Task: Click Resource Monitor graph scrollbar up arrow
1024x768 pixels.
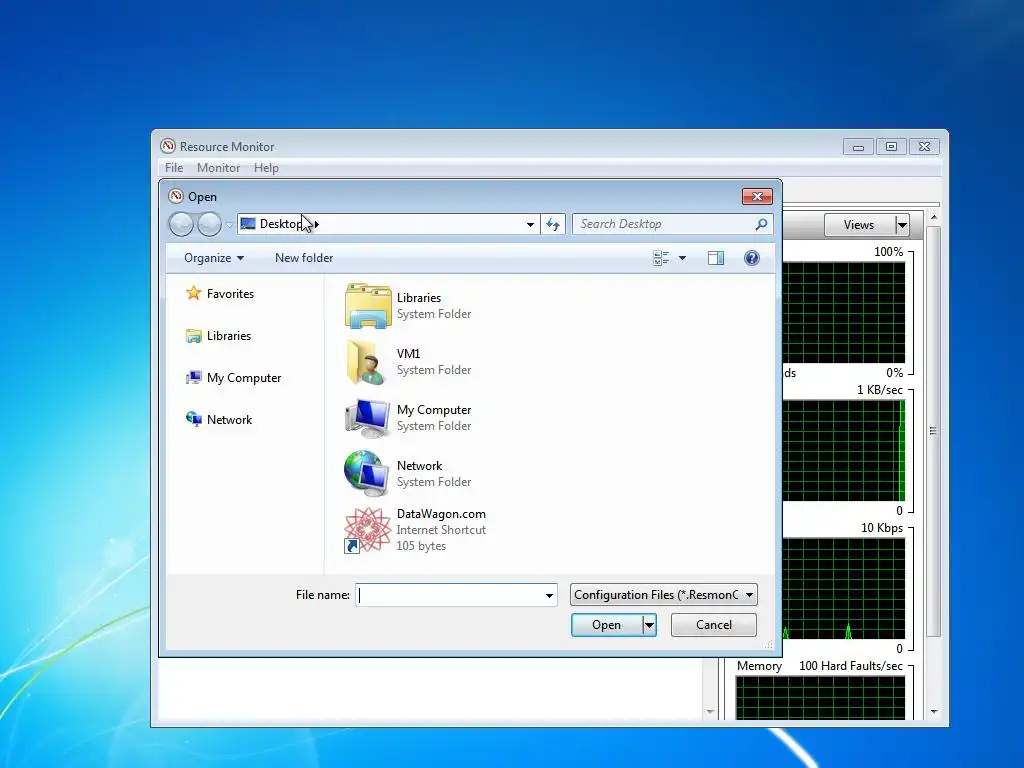Action: click(x=934, y=217)
